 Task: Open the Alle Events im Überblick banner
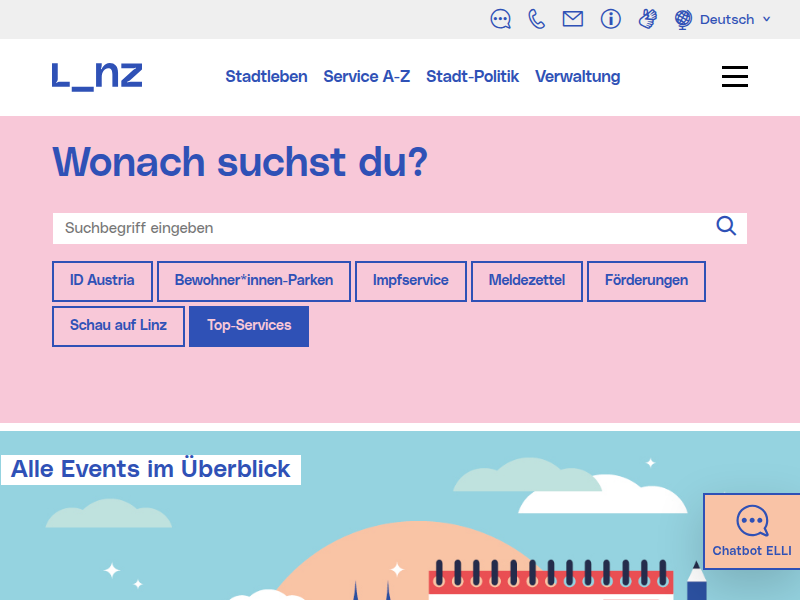[151, 469]
